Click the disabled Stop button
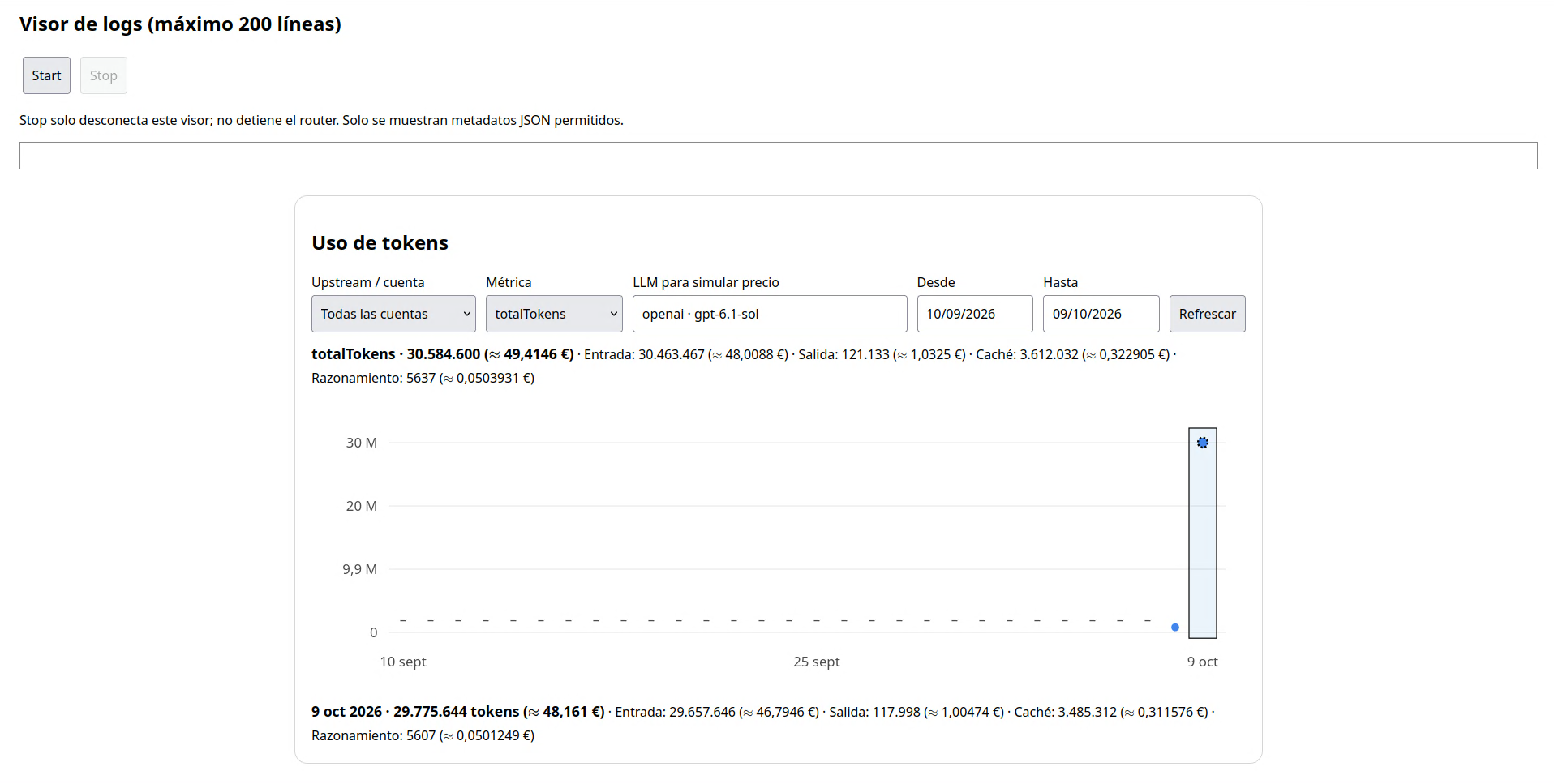1554x784 pixels. point(103,75)
